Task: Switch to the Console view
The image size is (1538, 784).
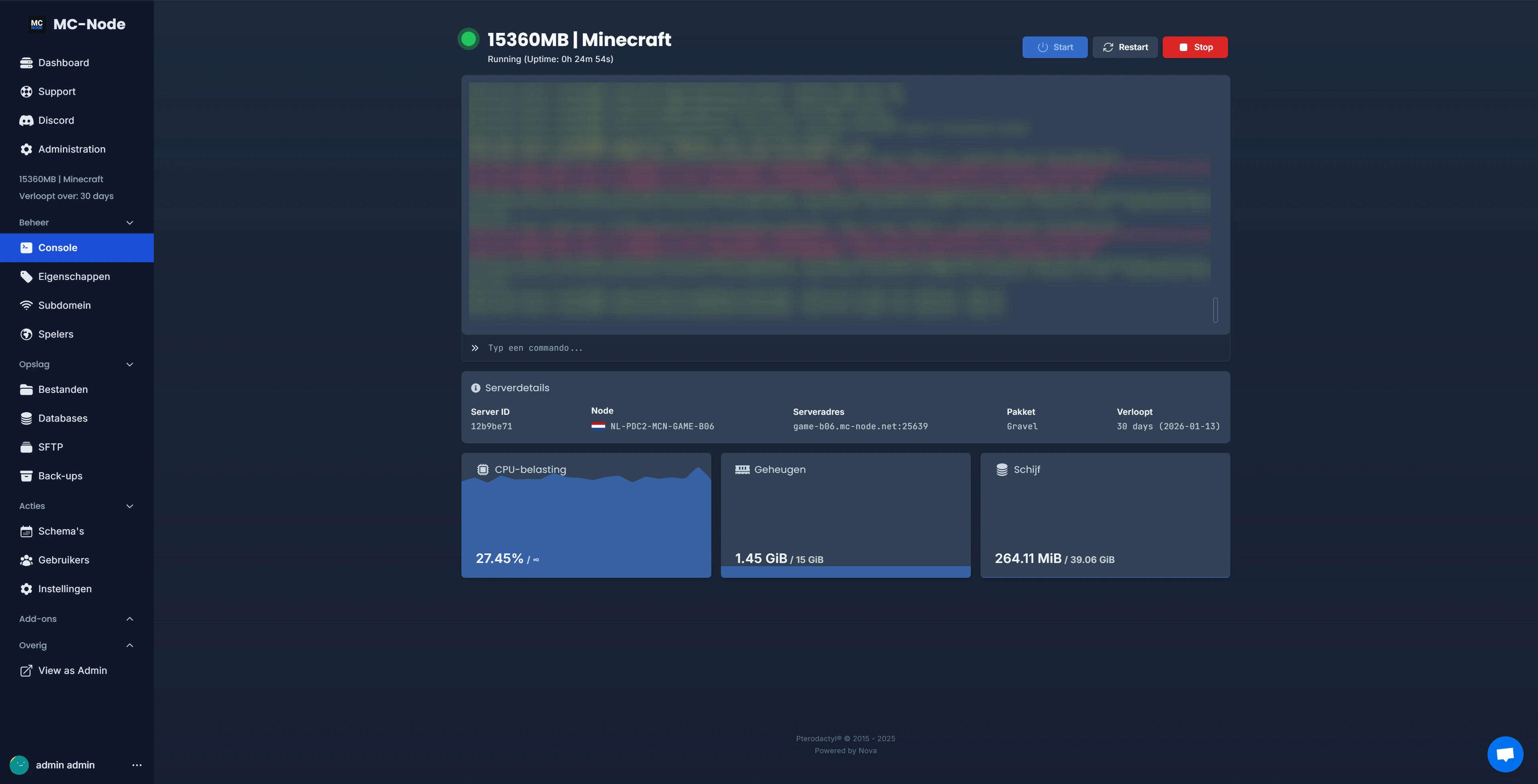Action: [57, 247]
